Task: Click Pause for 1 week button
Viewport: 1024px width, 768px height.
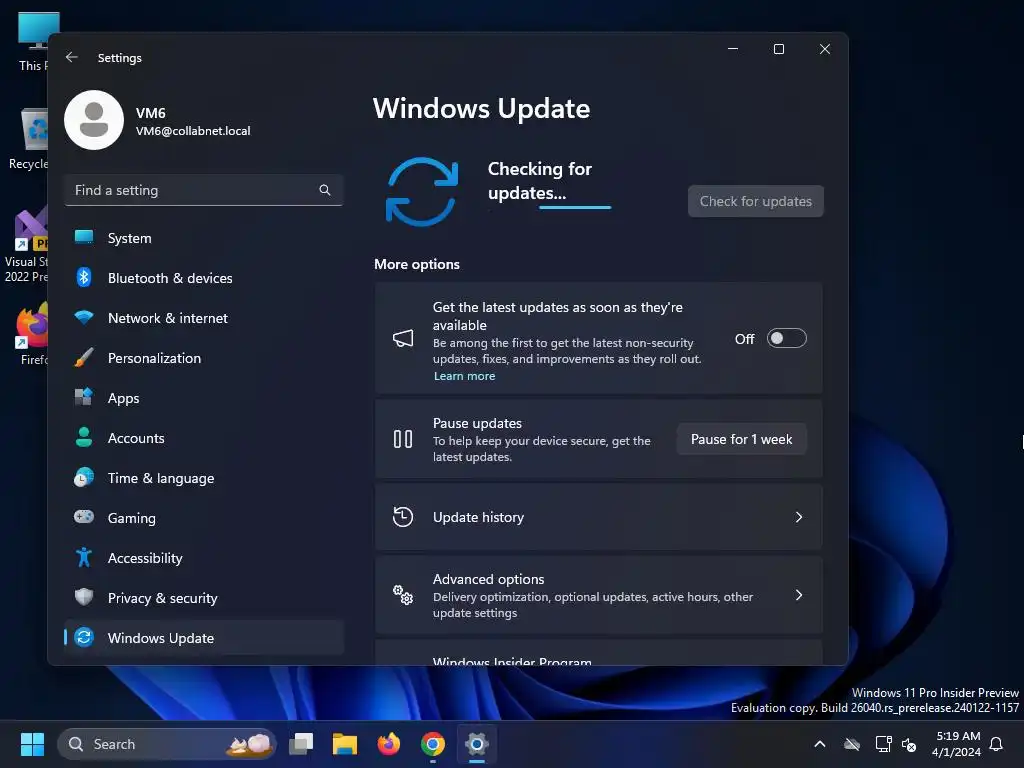Action: pyautogui.click(x=741, y=439)
